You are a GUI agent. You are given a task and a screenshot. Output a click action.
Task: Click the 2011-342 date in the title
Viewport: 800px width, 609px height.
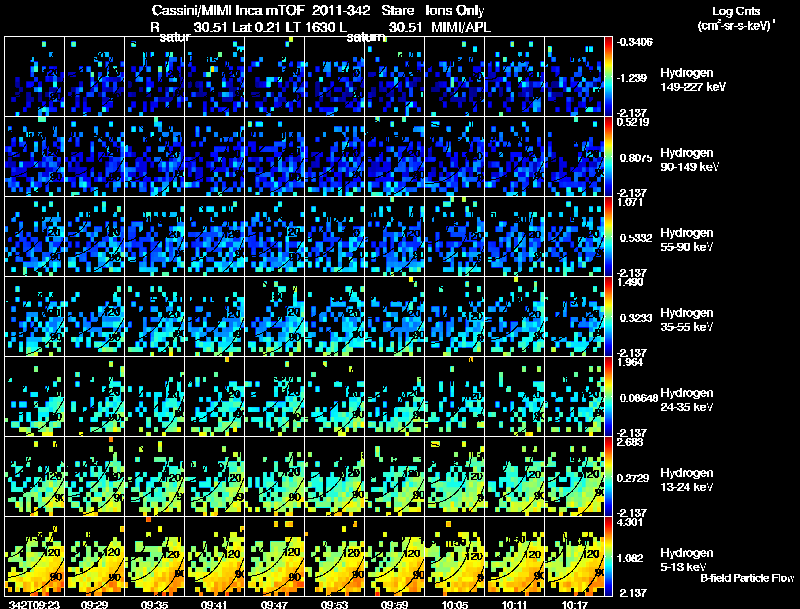click(x=341, y=10)
